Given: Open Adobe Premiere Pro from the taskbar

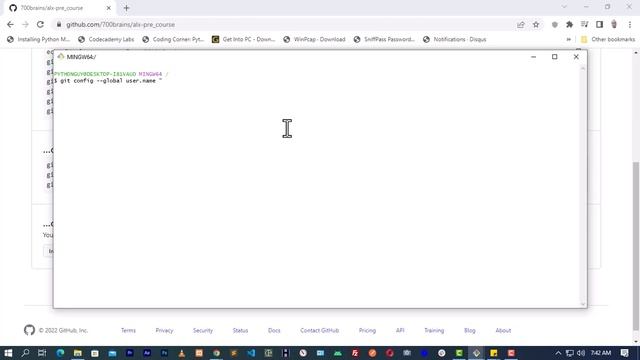Looking at the screenshot, I should 130,353.
